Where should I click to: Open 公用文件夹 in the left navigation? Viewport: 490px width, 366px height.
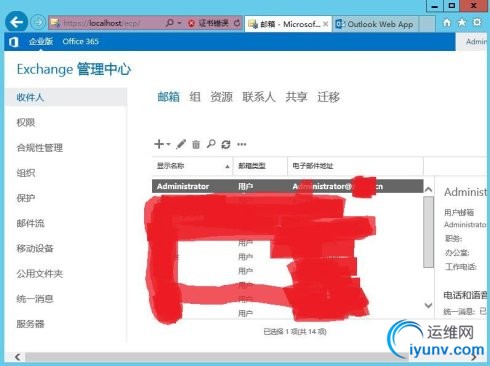click(x=40, y=274)
